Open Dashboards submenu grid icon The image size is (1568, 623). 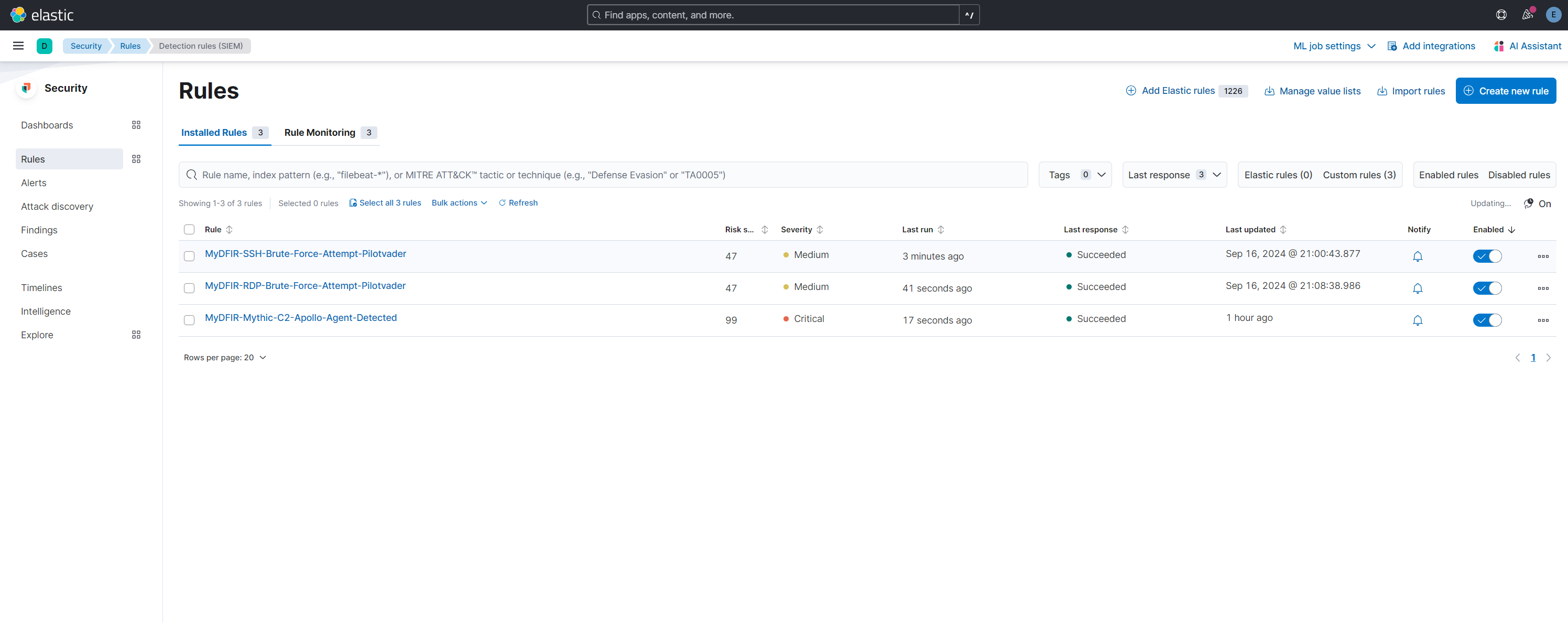point(136,125)
